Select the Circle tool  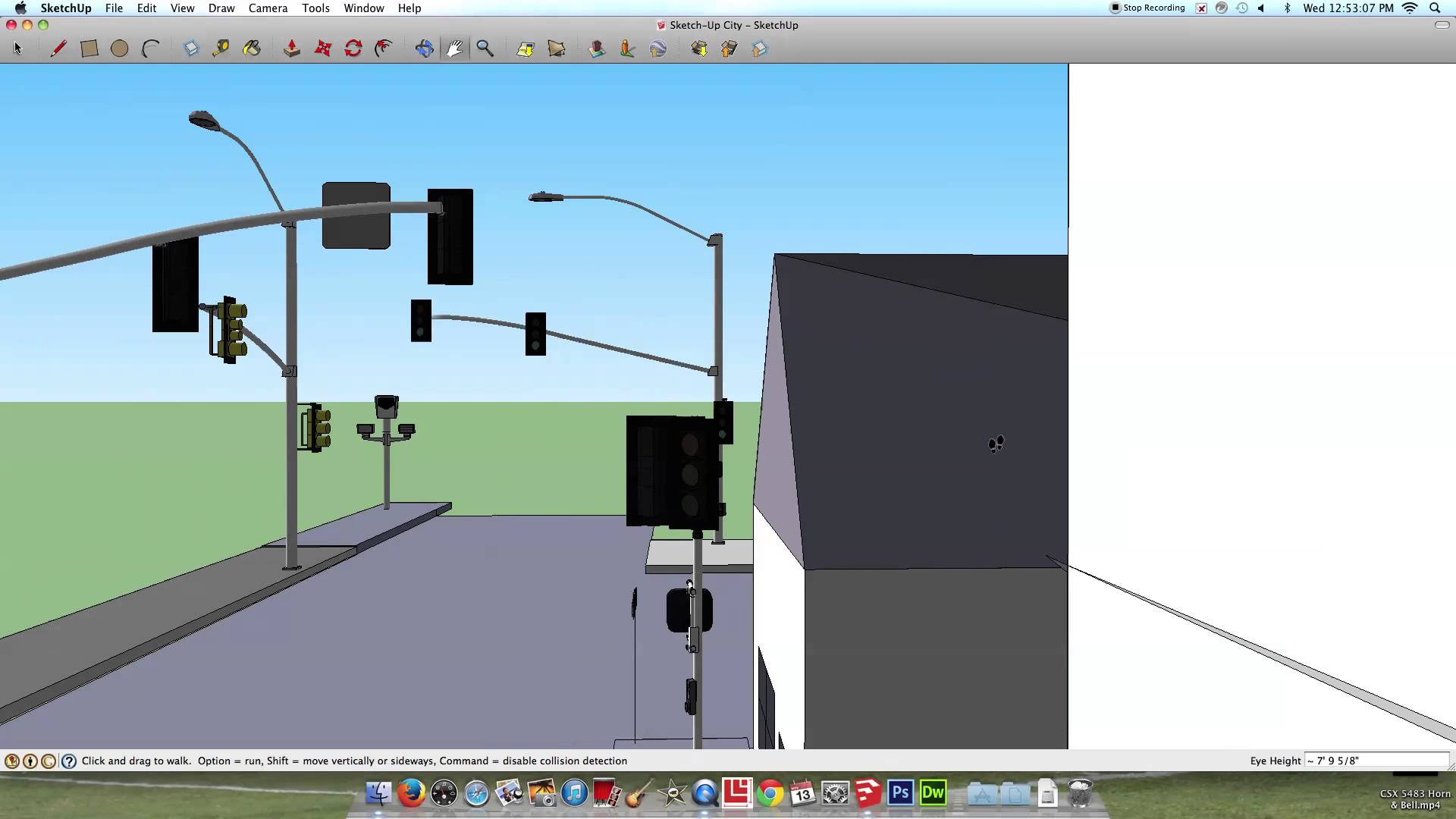point(119,48)
